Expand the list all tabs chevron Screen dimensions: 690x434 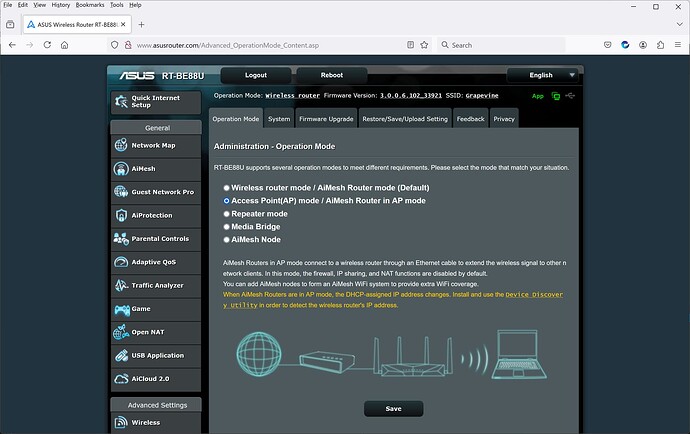click(x=679, y=25)
